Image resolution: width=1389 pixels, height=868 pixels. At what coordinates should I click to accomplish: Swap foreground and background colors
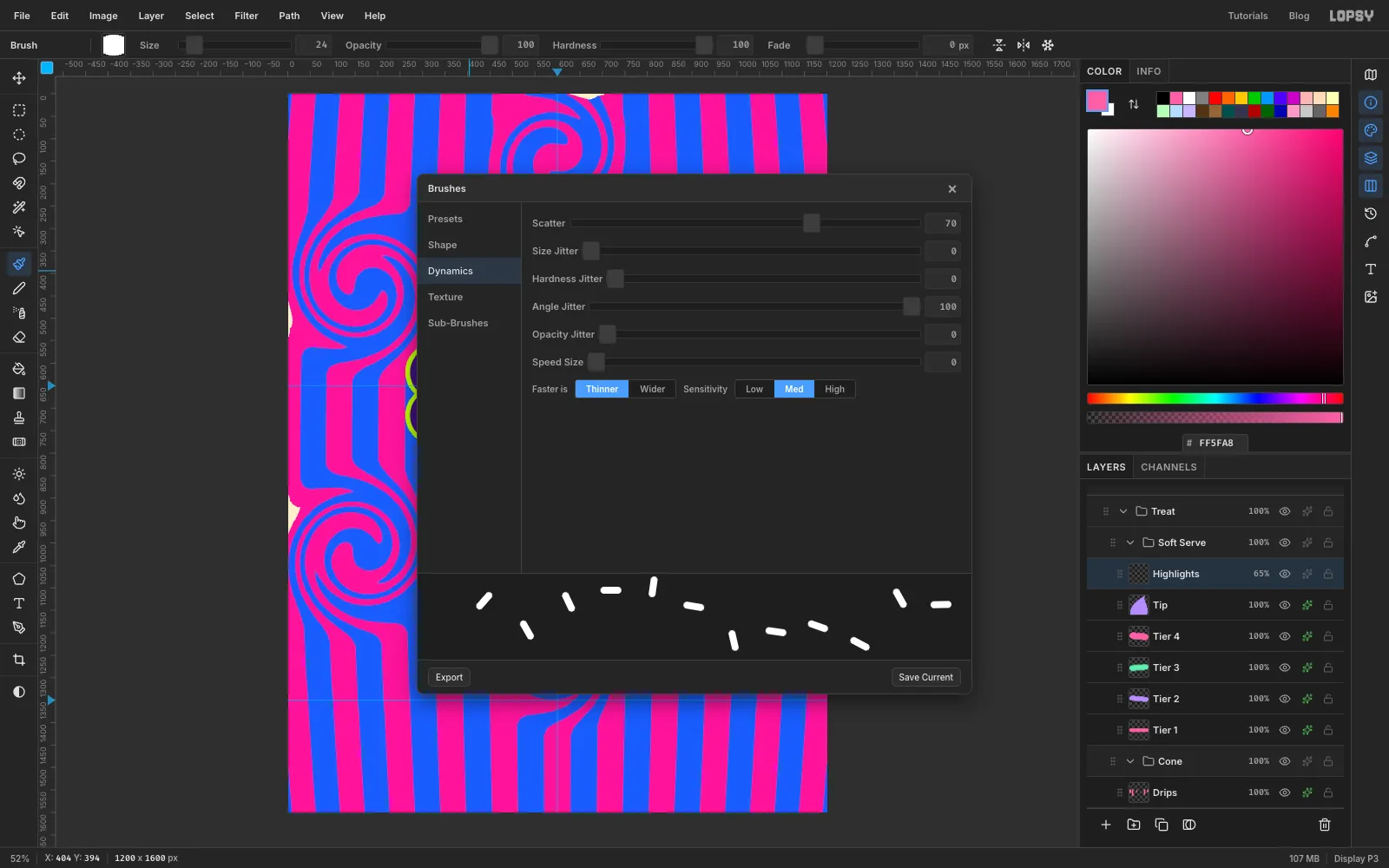(x=1134, y=104)
